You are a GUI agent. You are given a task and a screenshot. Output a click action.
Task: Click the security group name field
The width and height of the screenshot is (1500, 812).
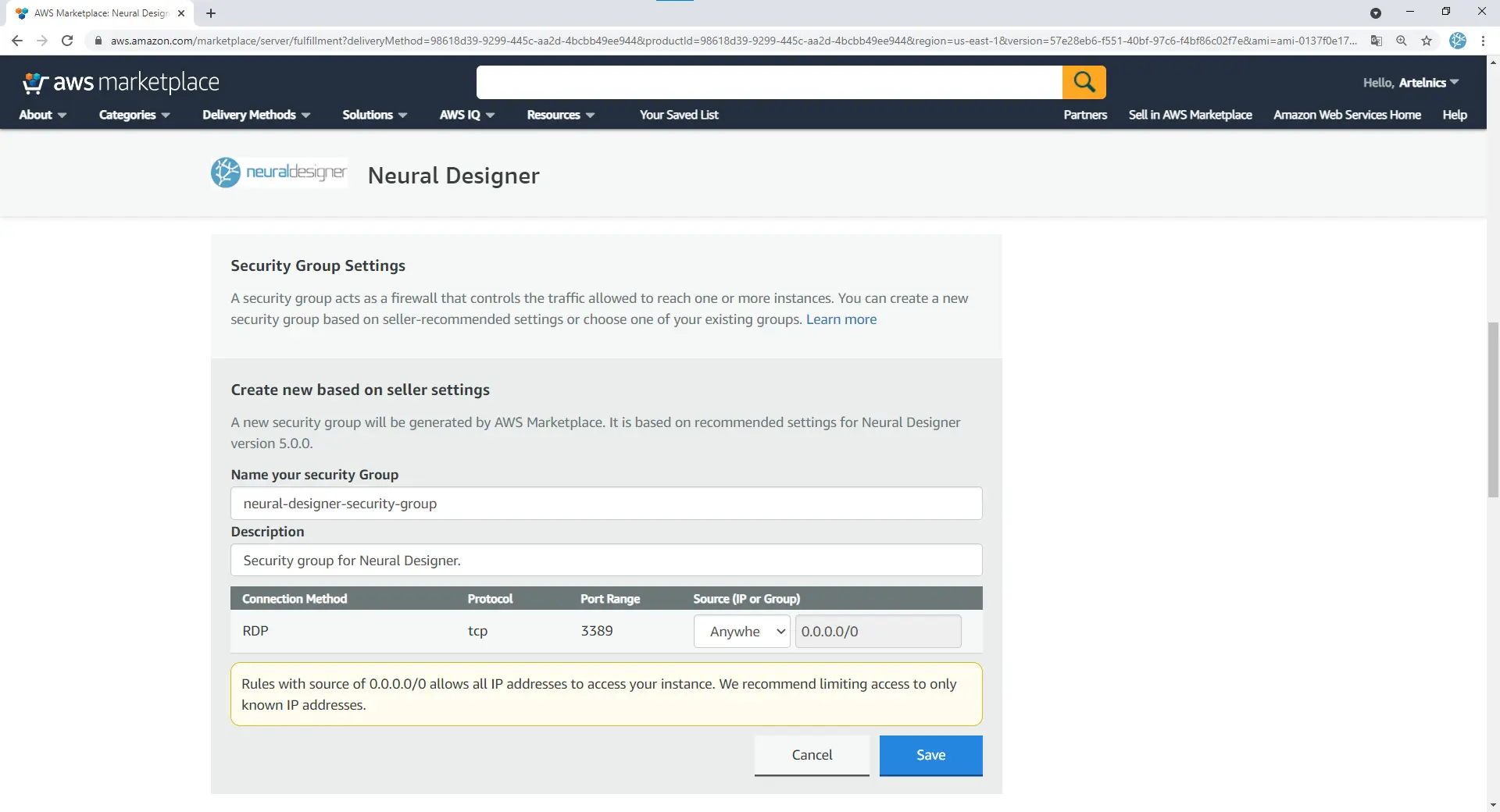606,504
